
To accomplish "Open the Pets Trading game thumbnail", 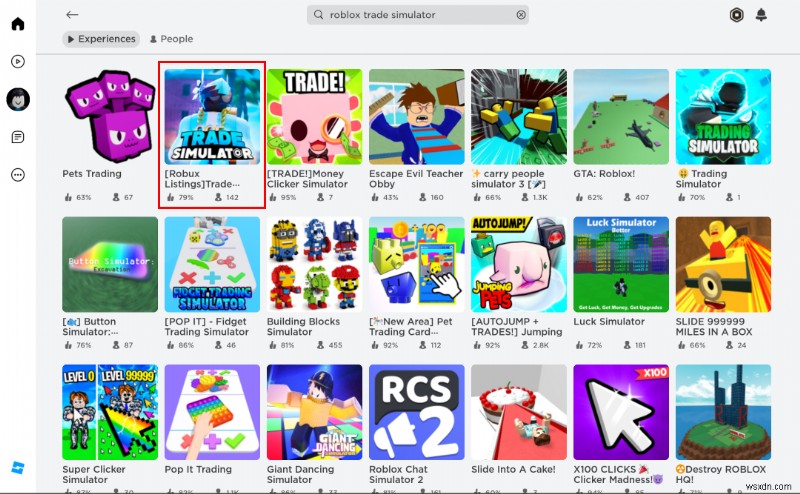I will tap(110, 117).
